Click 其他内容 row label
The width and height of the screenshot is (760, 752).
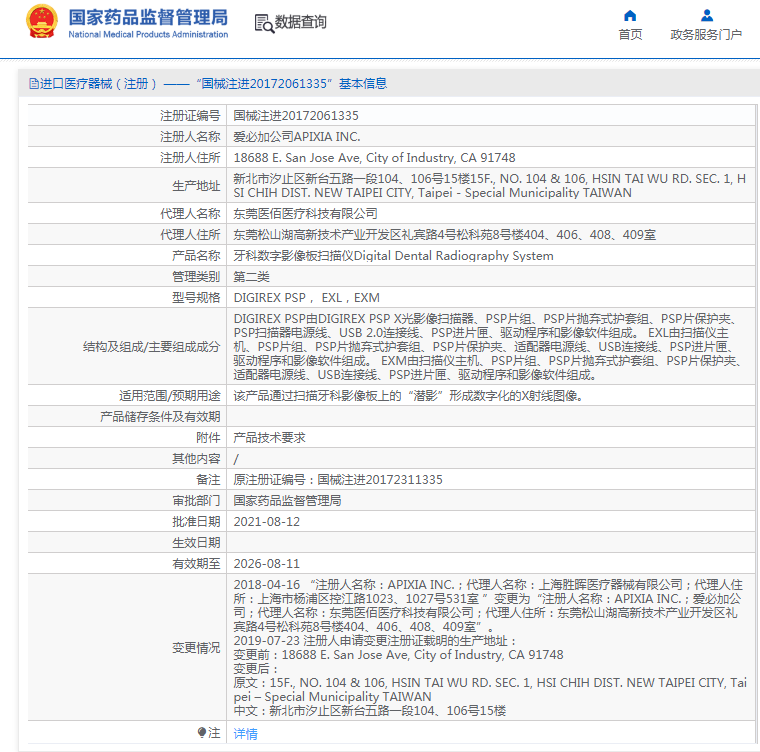click(196, 459)
